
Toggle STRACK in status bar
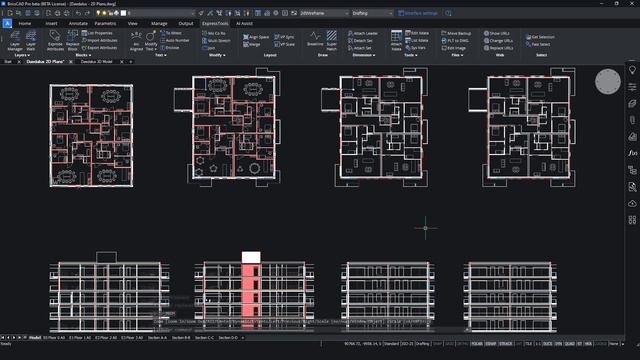(506, 344)
